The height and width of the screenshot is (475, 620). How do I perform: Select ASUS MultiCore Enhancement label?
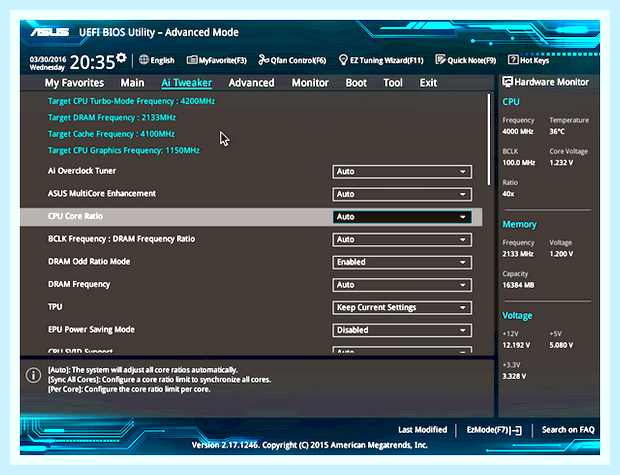tap(102, 193)
